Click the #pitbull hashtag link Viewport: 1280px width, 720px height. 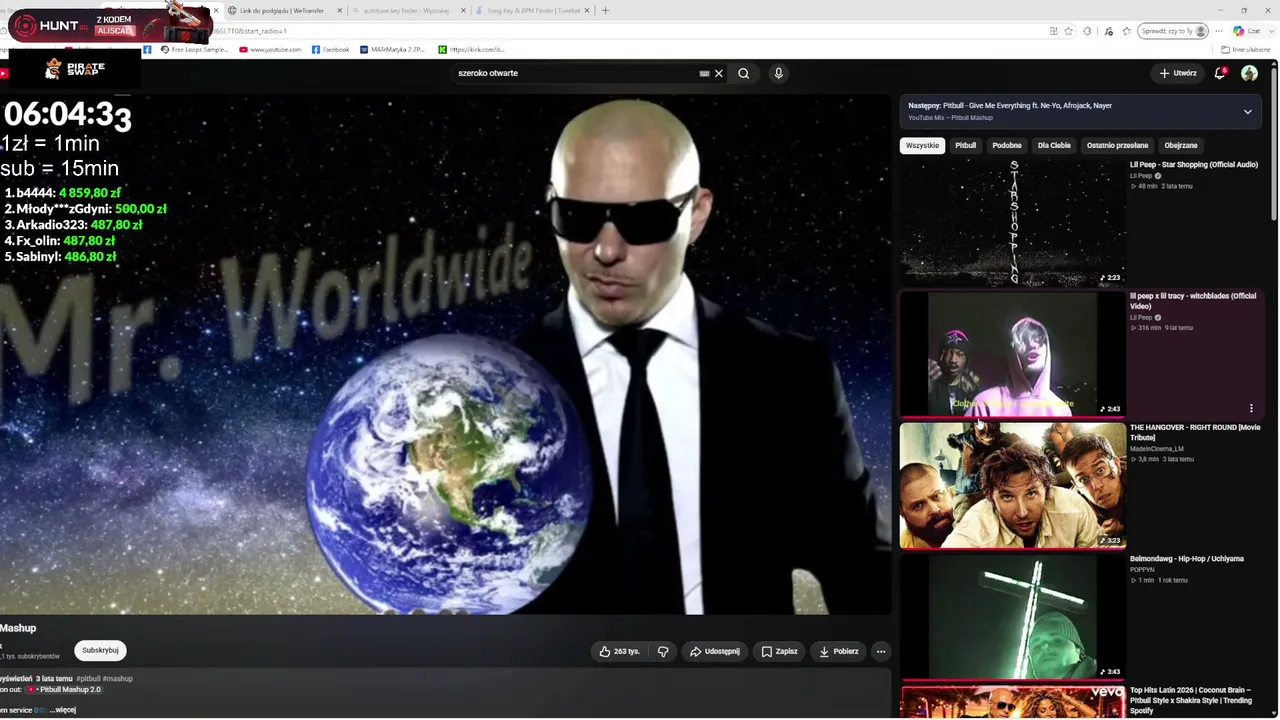(x=88, y=679)
